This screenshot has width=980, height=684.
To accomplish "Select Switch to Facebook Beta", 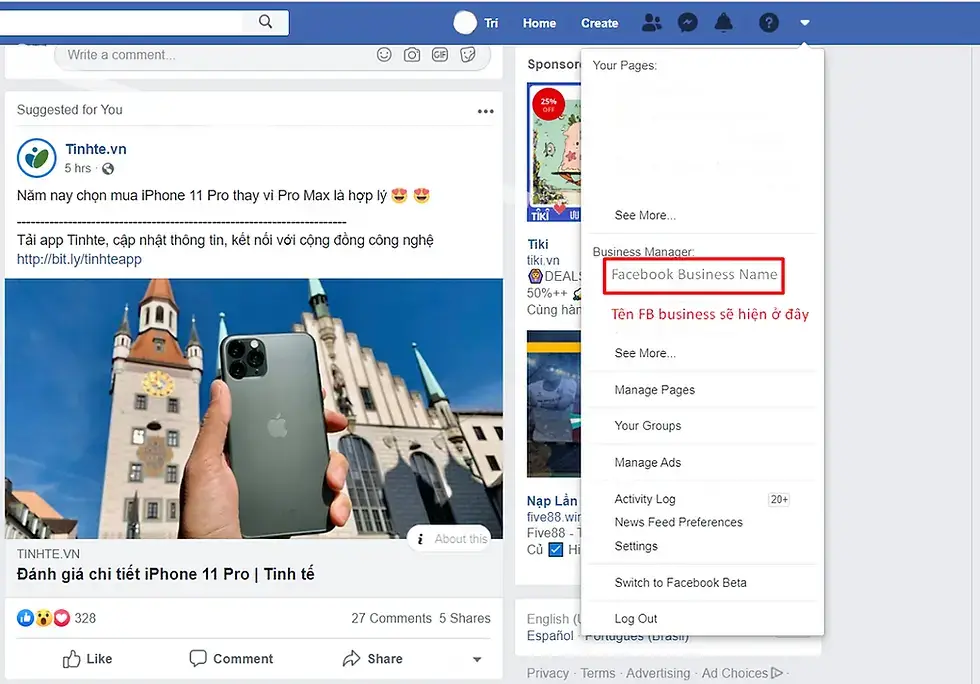I will 680,583.
